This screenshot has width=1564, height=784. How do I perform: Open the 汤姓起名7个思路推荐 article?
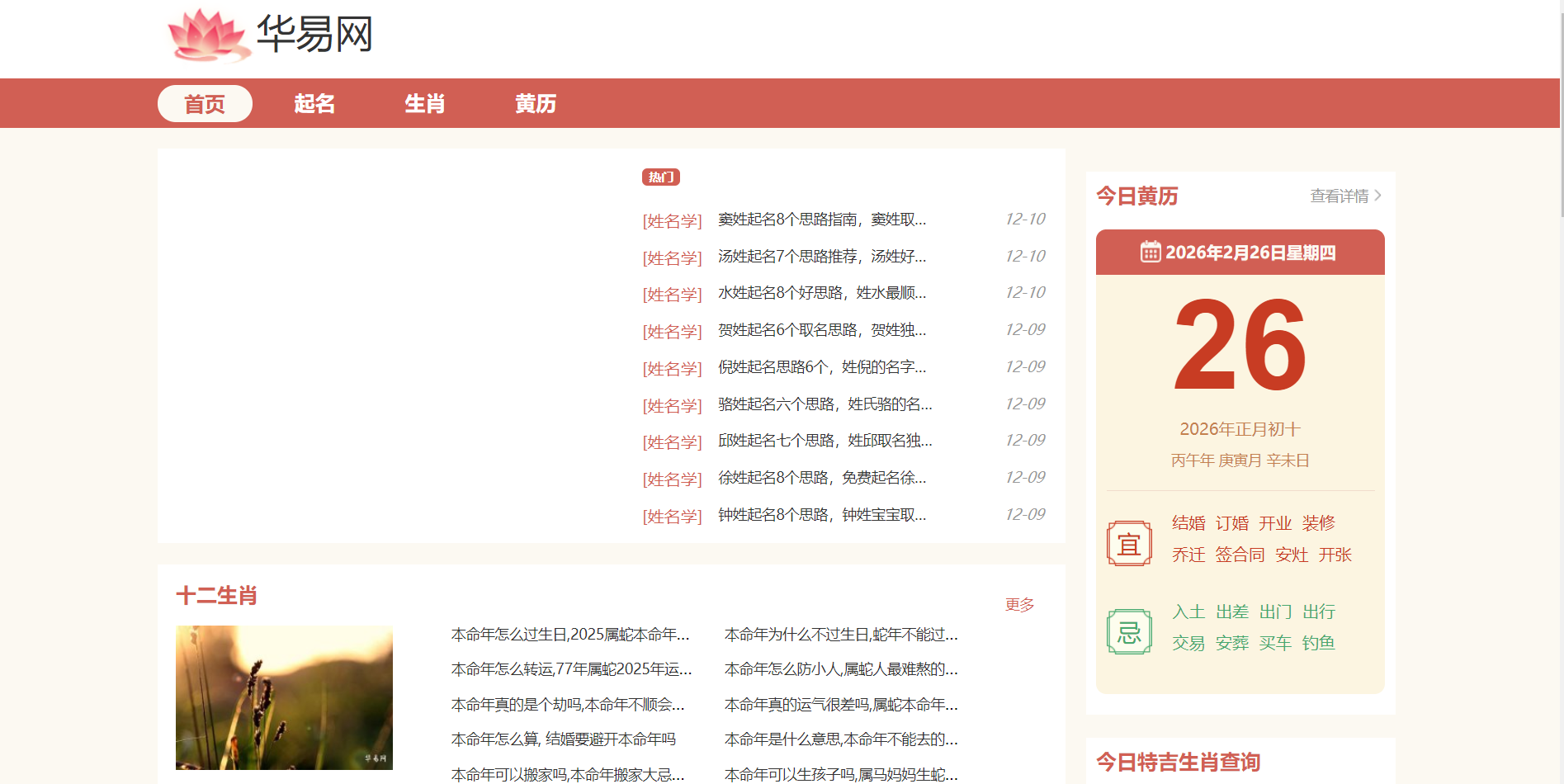pos(822,257)
